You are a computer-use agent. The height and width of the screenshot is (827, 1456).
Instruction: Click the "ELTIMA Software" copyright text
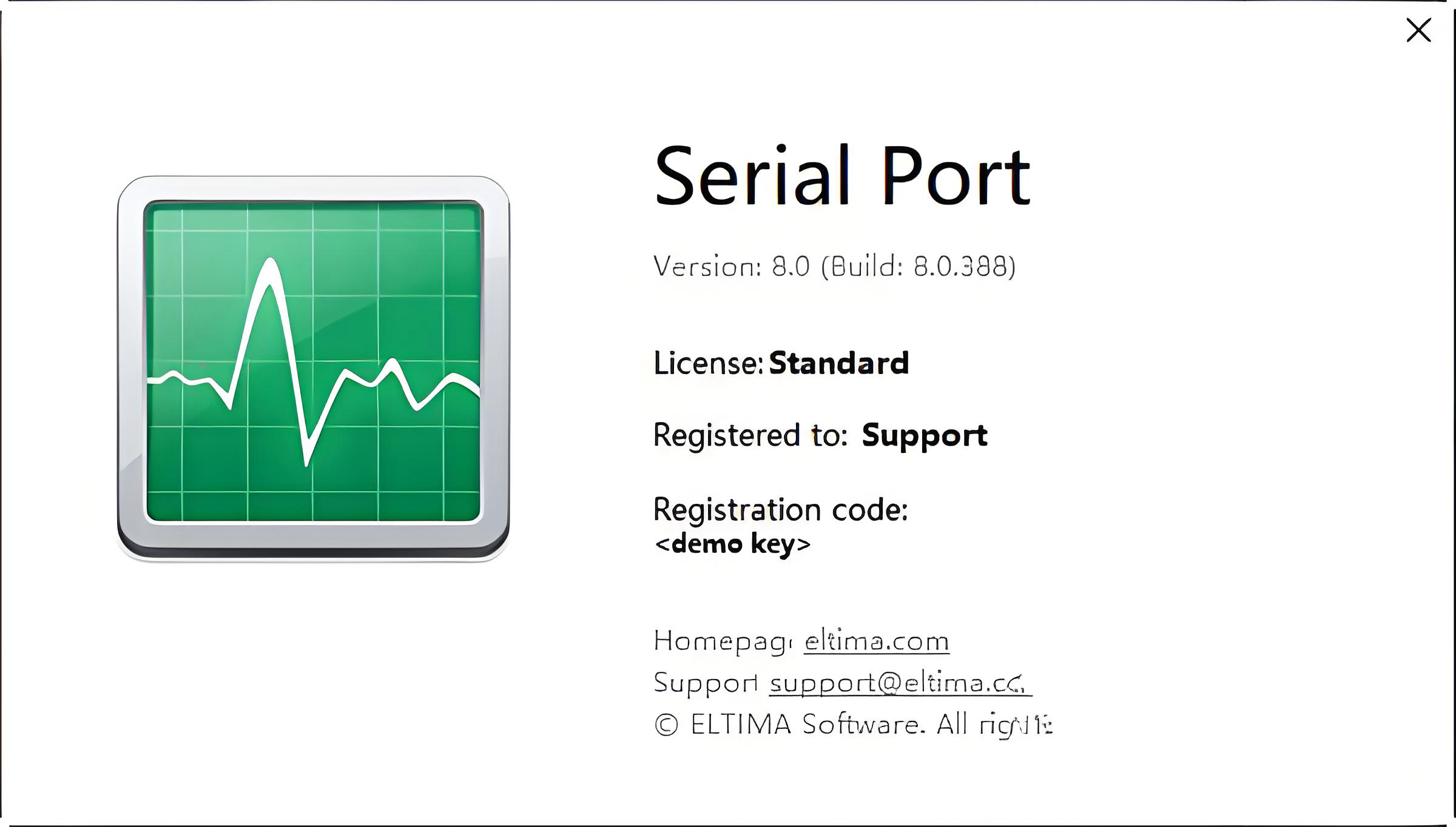coord(807,725)
